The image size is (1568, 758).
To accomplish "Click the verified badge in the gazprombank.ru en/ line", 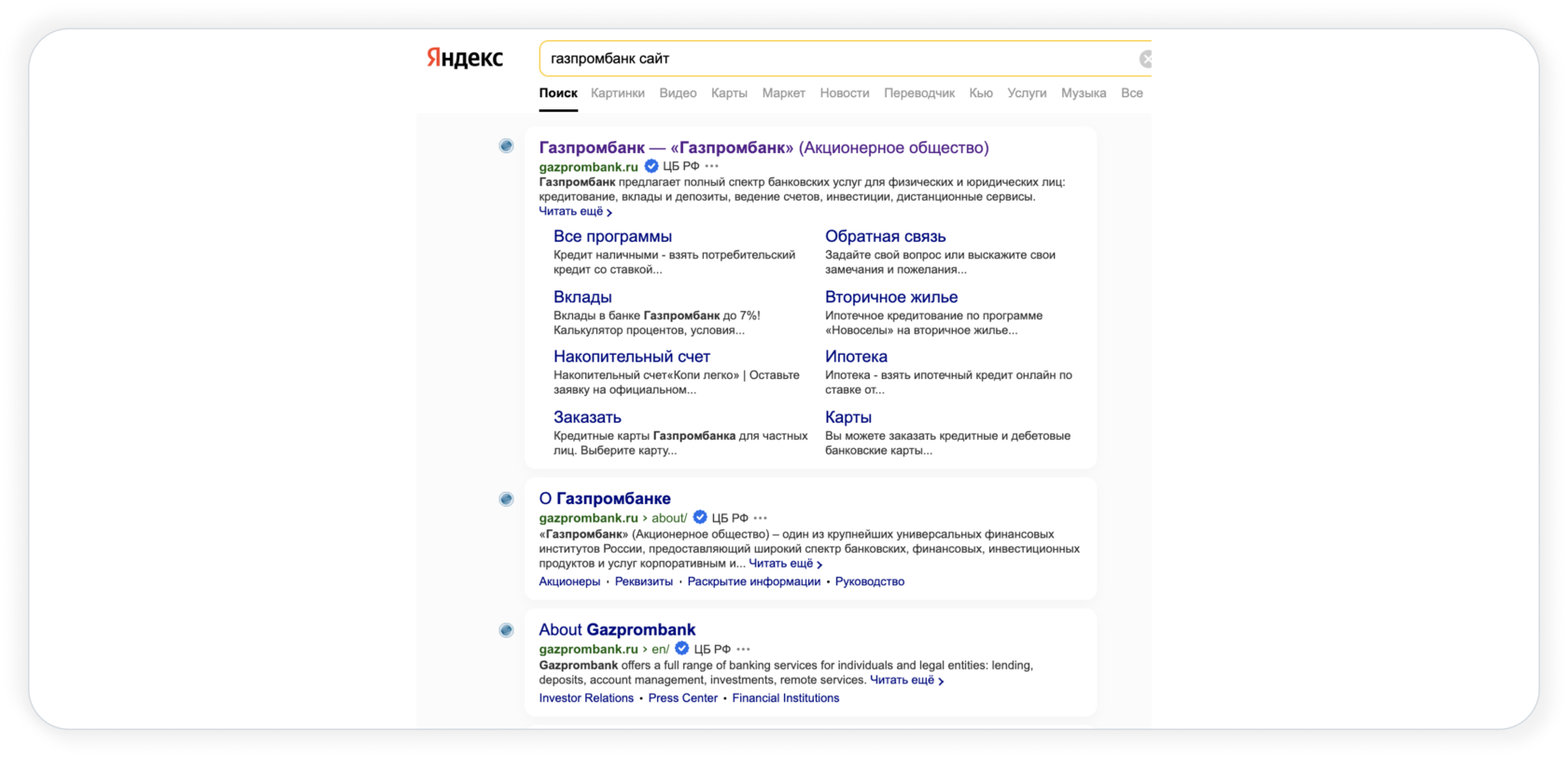I will click(682, 649).
